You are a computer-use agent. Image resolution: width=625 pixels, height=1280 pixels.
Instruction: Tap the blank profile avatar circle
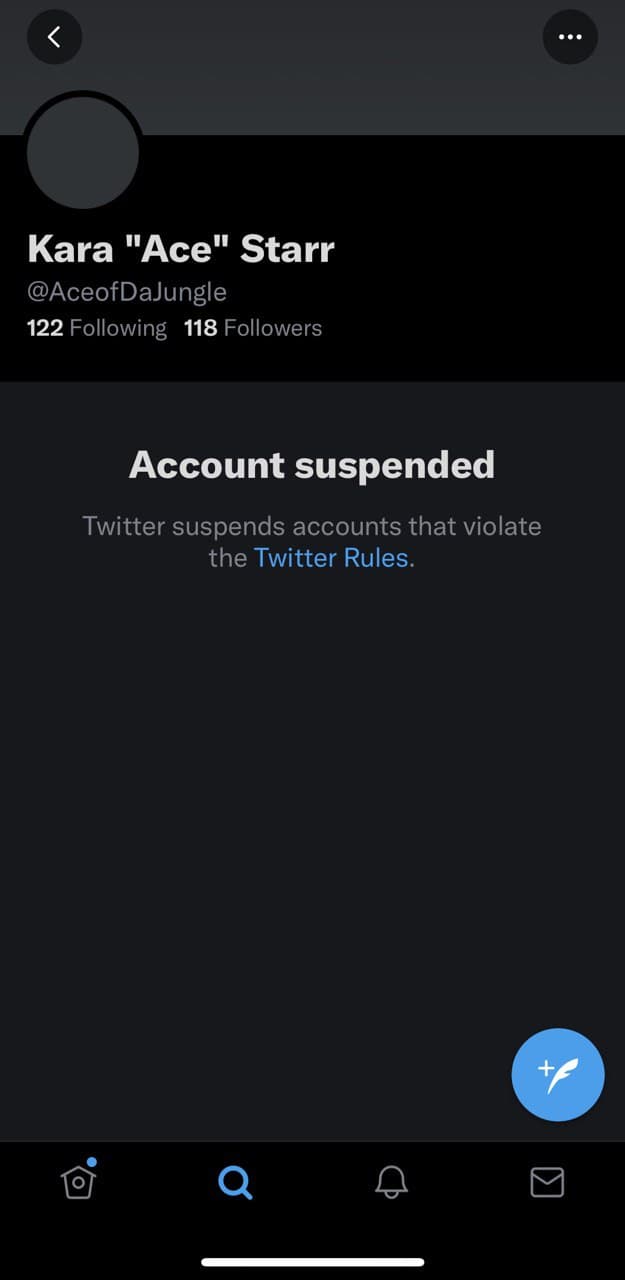(83, 152)
